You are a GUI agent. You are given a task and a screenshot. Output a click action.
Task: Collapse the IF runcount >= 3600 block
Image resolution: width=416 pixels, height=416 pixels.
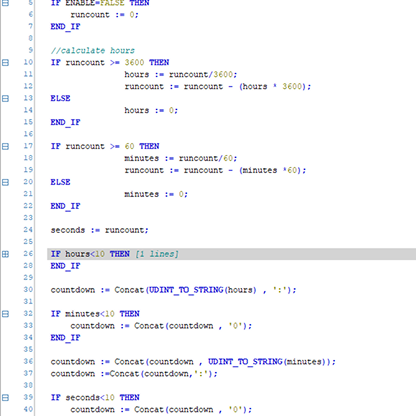pos(5,62)
